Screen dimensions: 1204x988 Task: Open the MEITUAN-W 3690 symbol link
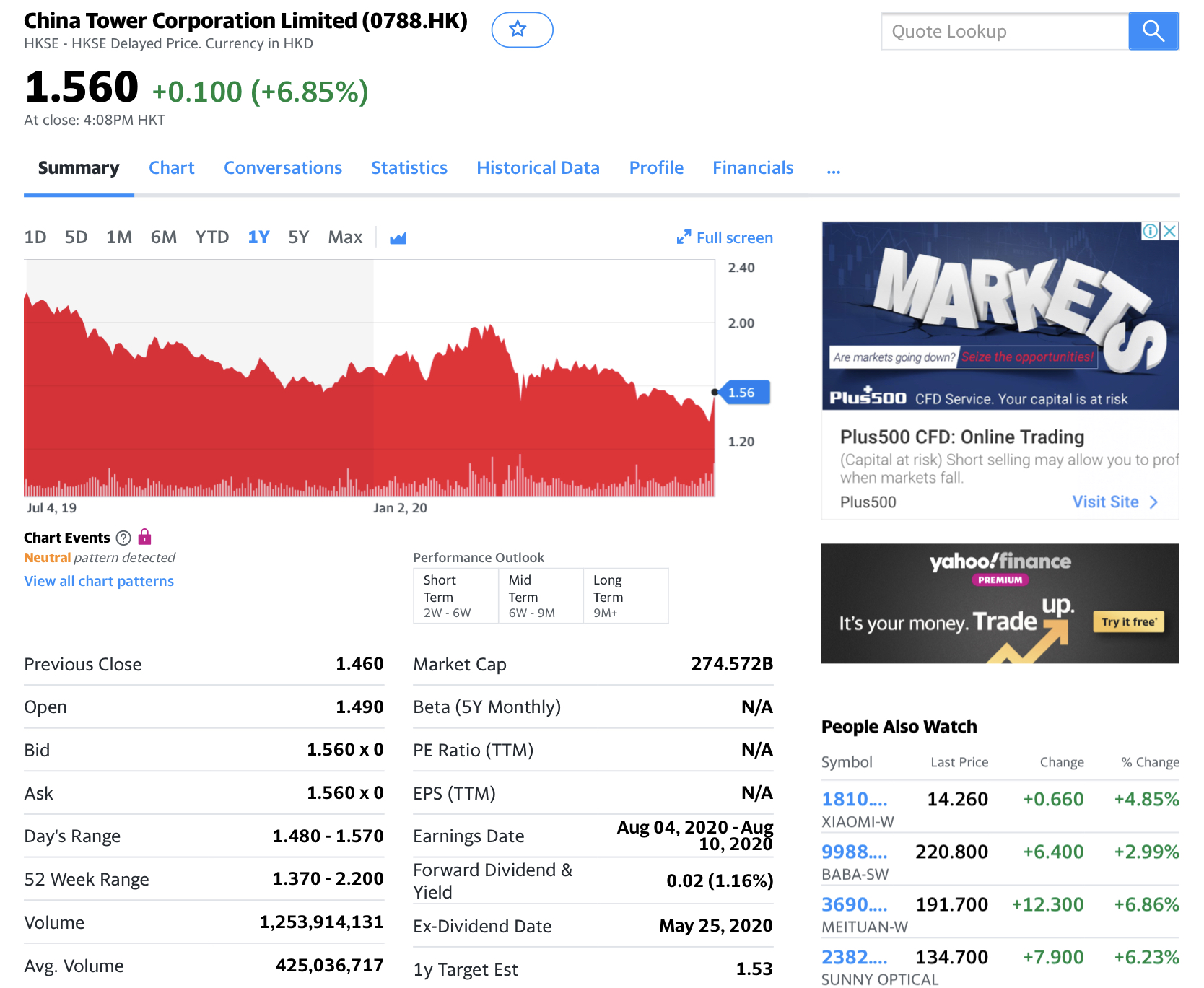point(855,905)
